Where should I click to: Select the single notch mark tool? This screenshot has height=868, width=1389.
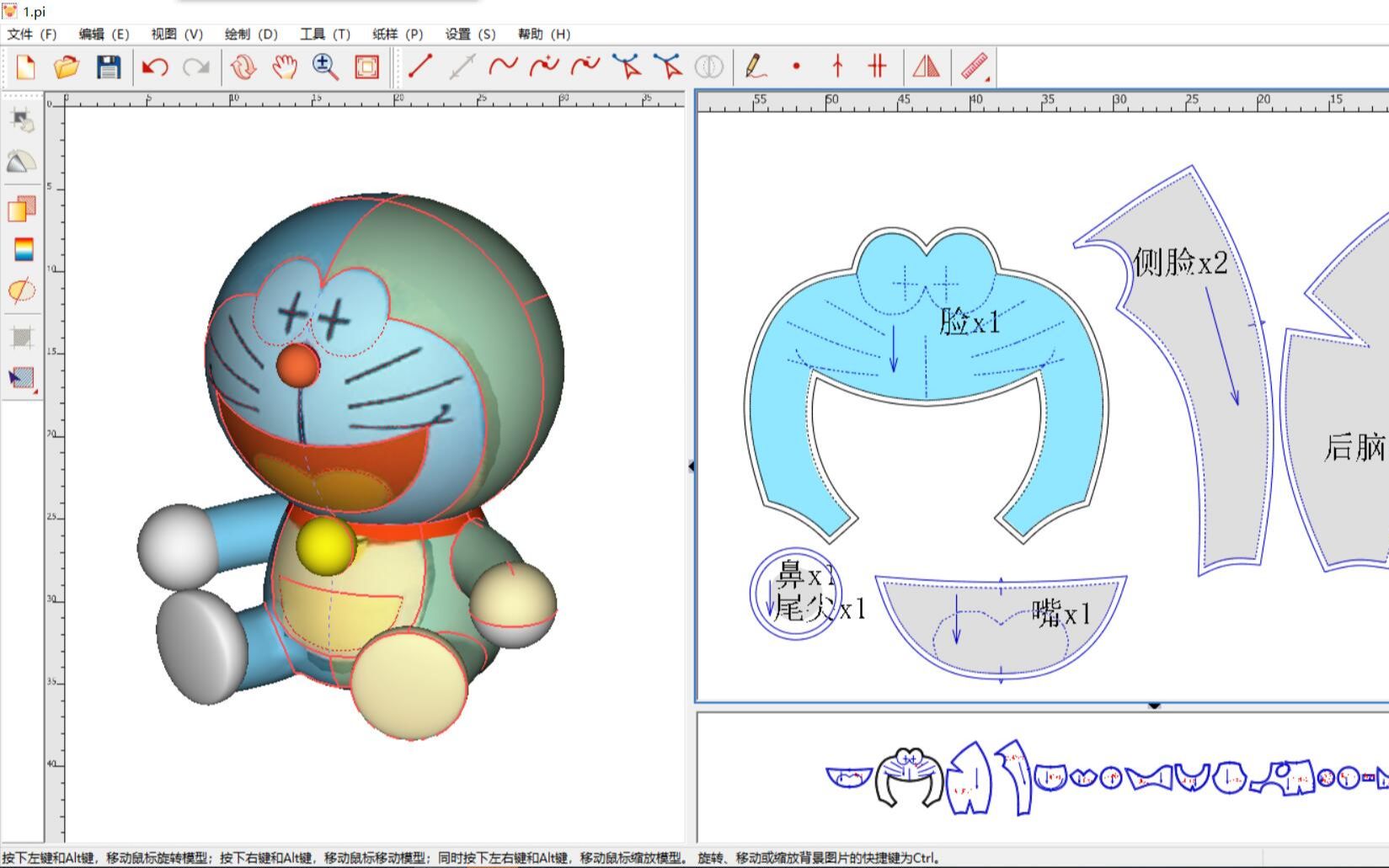click(837, 67)
